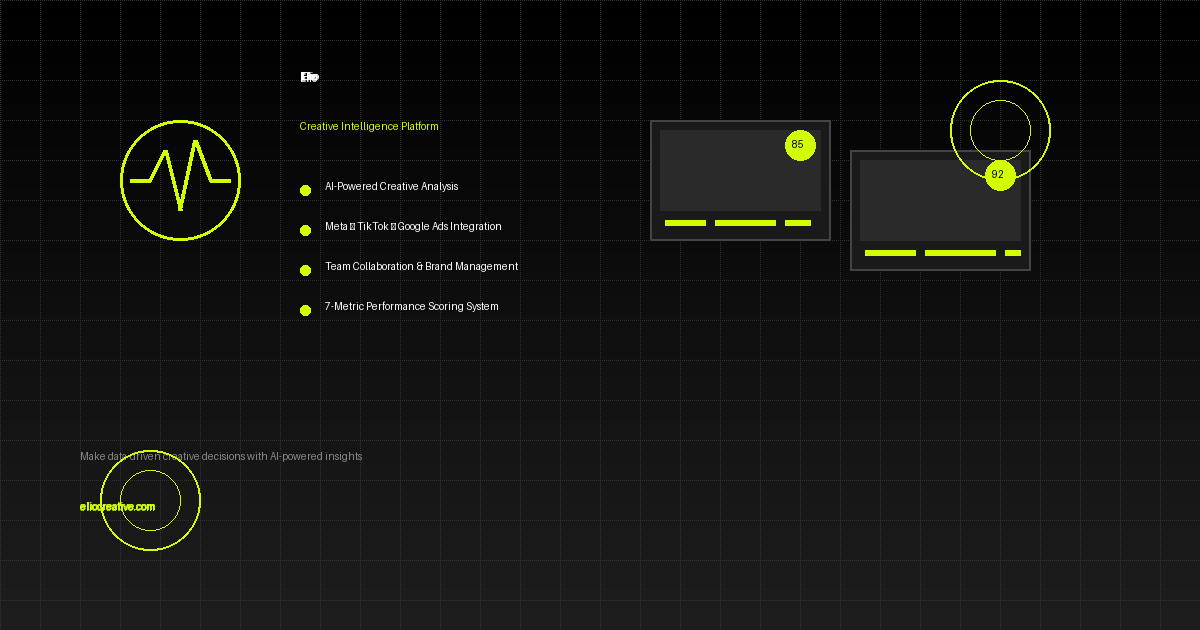Open the eliocreative.com link

117,507
